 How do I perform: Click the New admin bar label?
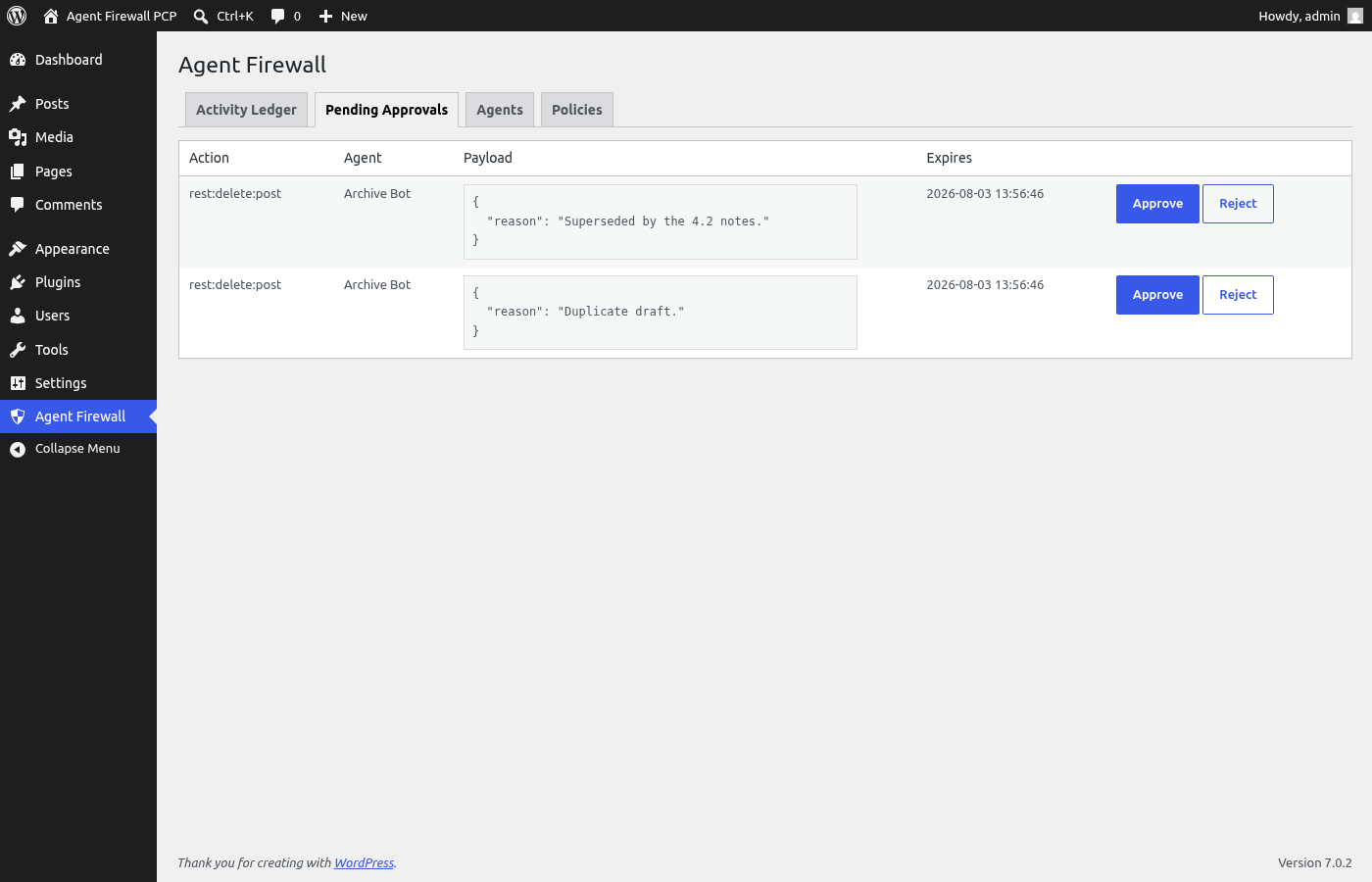coord(354,16)
